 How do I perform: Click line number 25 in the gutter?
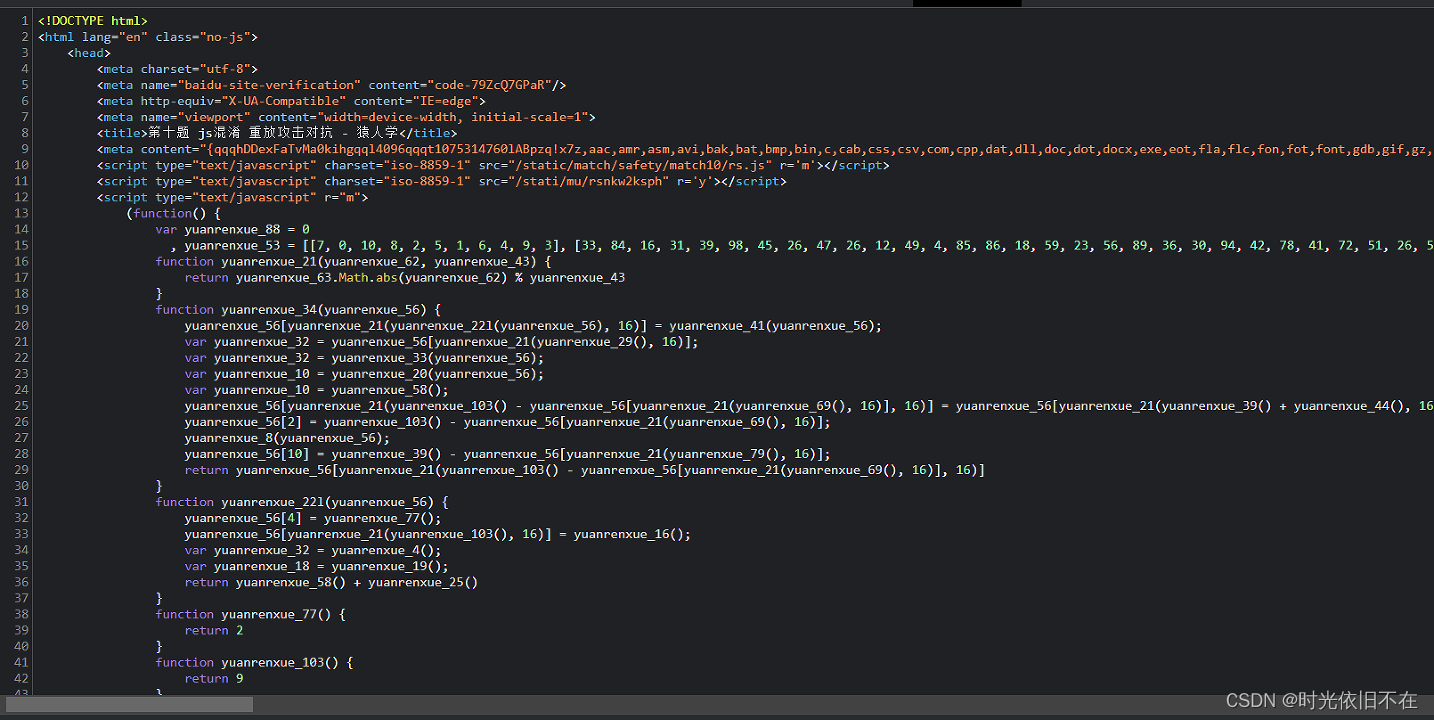22,405
